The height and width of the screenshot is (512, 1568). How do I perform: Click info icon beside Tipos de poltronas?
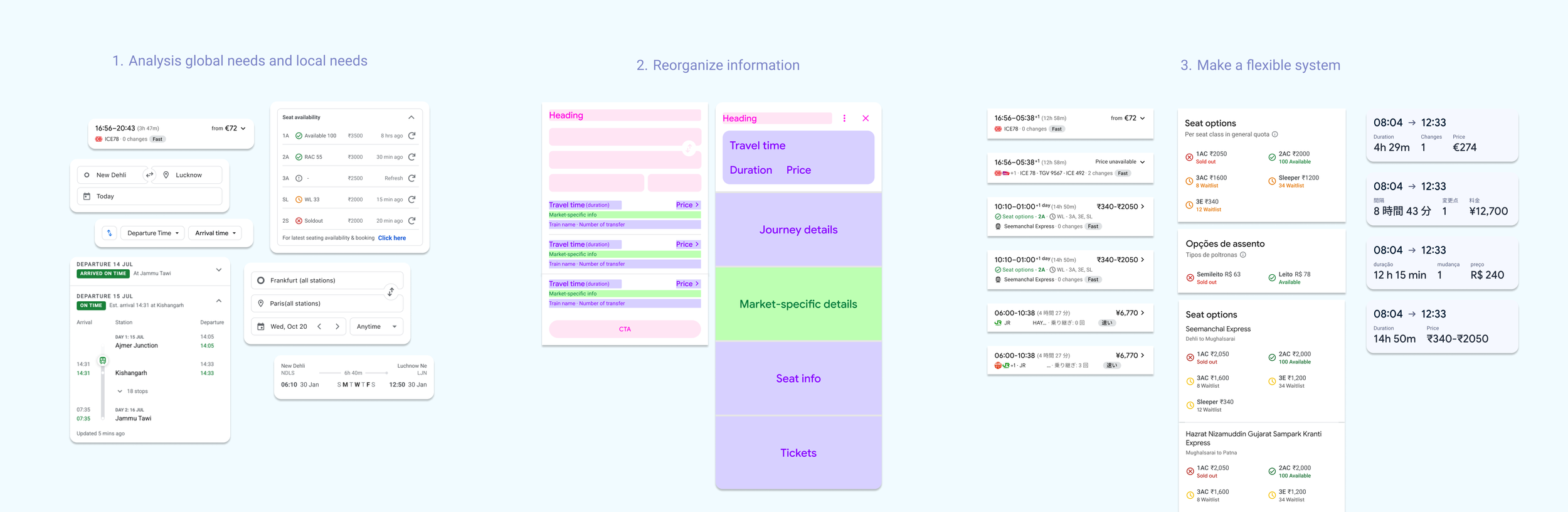[x=1243, y=255]
